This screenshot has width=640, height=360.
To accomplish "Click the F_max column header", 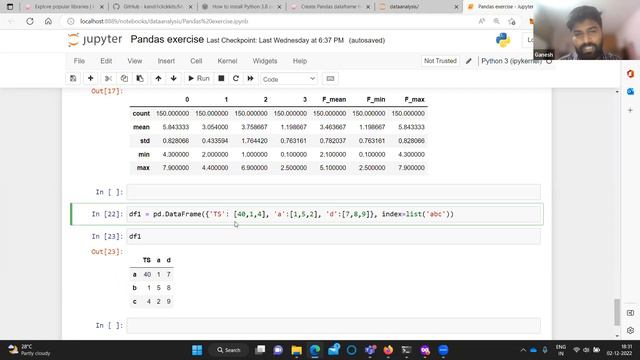I will [414, 100].
